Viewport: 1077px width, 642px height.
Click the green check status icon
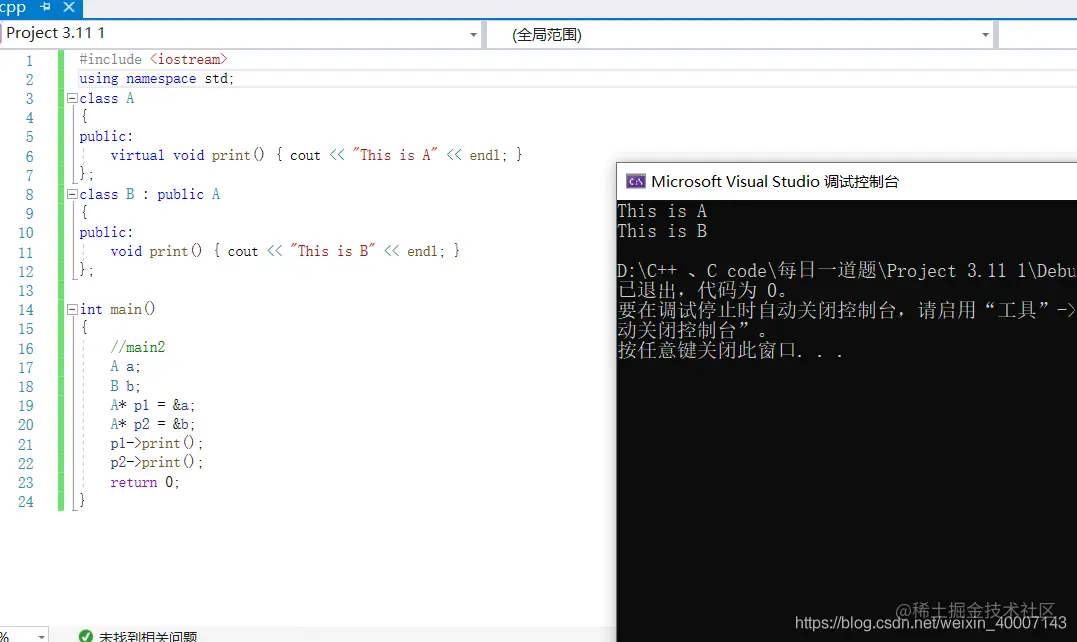[x=86, y=636]
